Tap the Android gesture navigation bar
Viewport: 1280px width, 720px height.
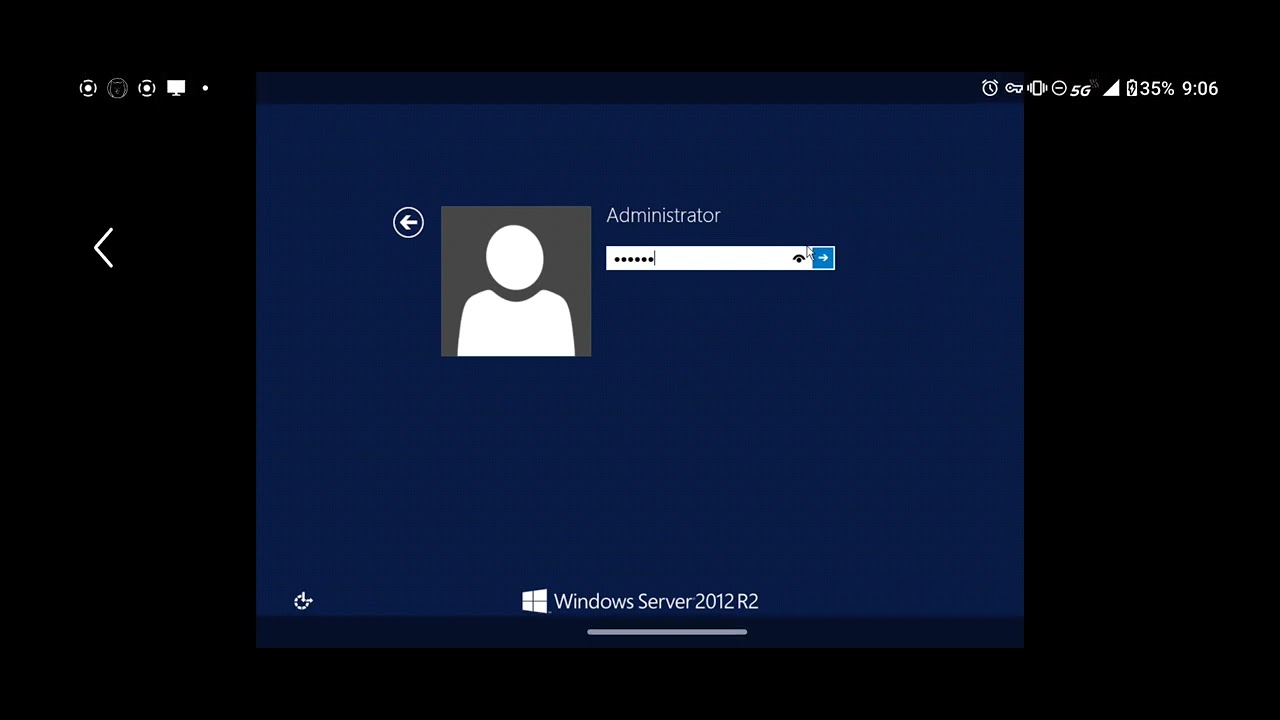(667, 632)
